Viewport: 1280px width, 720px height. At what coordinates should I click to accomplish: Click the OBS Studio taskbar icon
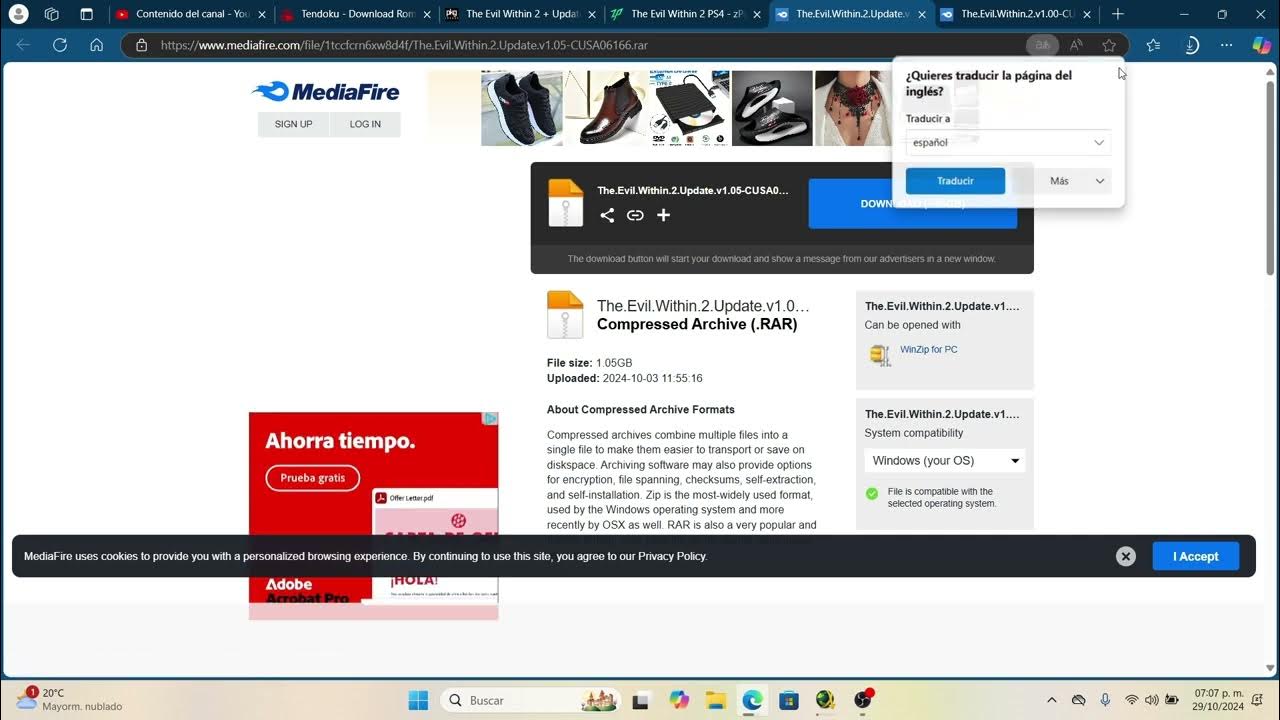coord(864,700)
